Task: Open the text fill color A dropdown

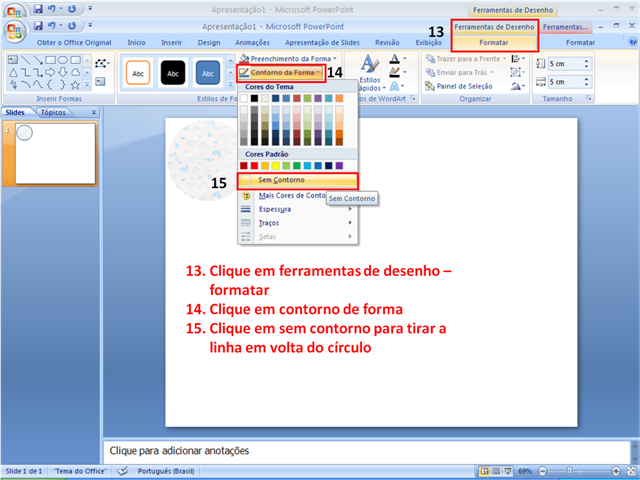Action: 398,59
